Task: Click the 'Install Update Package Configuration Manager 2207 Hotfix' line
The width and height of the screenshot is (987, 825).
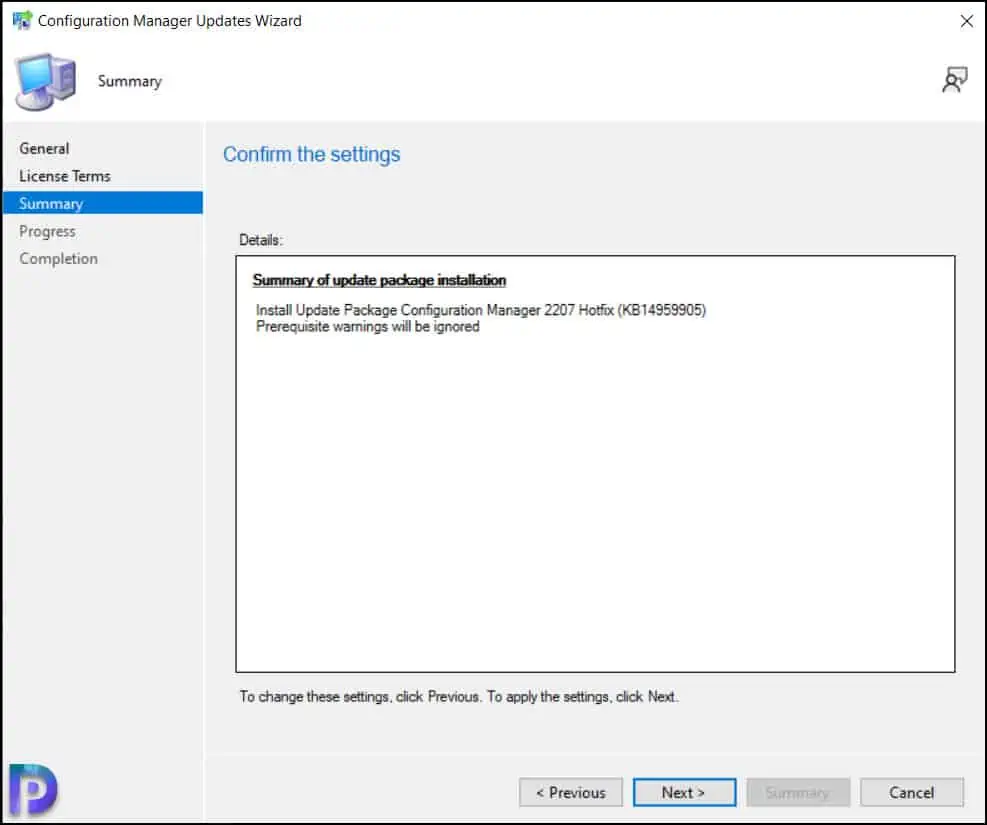Action: 481,310
